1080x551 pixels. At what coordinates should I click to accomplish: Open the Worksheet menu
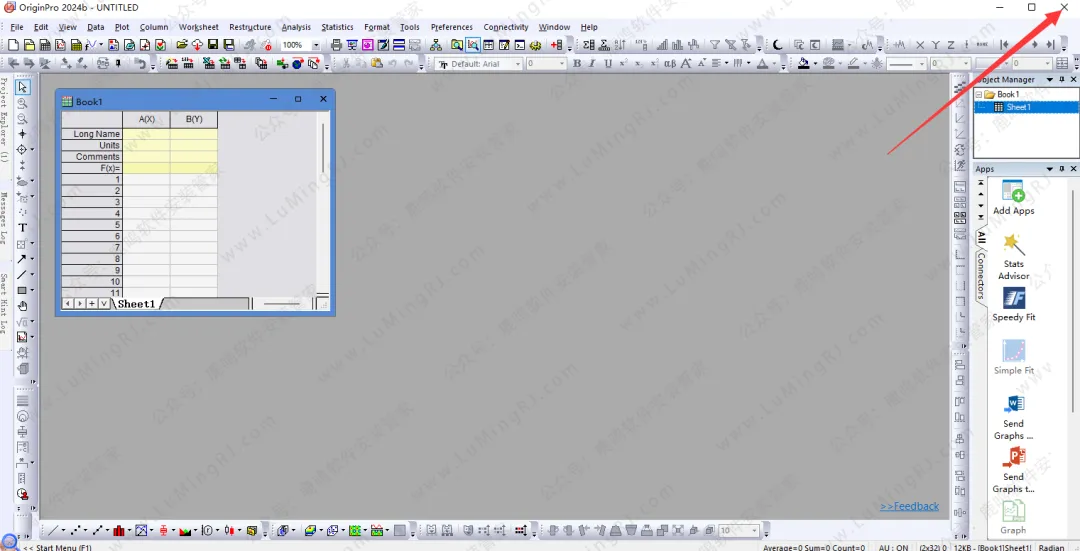[x=198, y=27]
